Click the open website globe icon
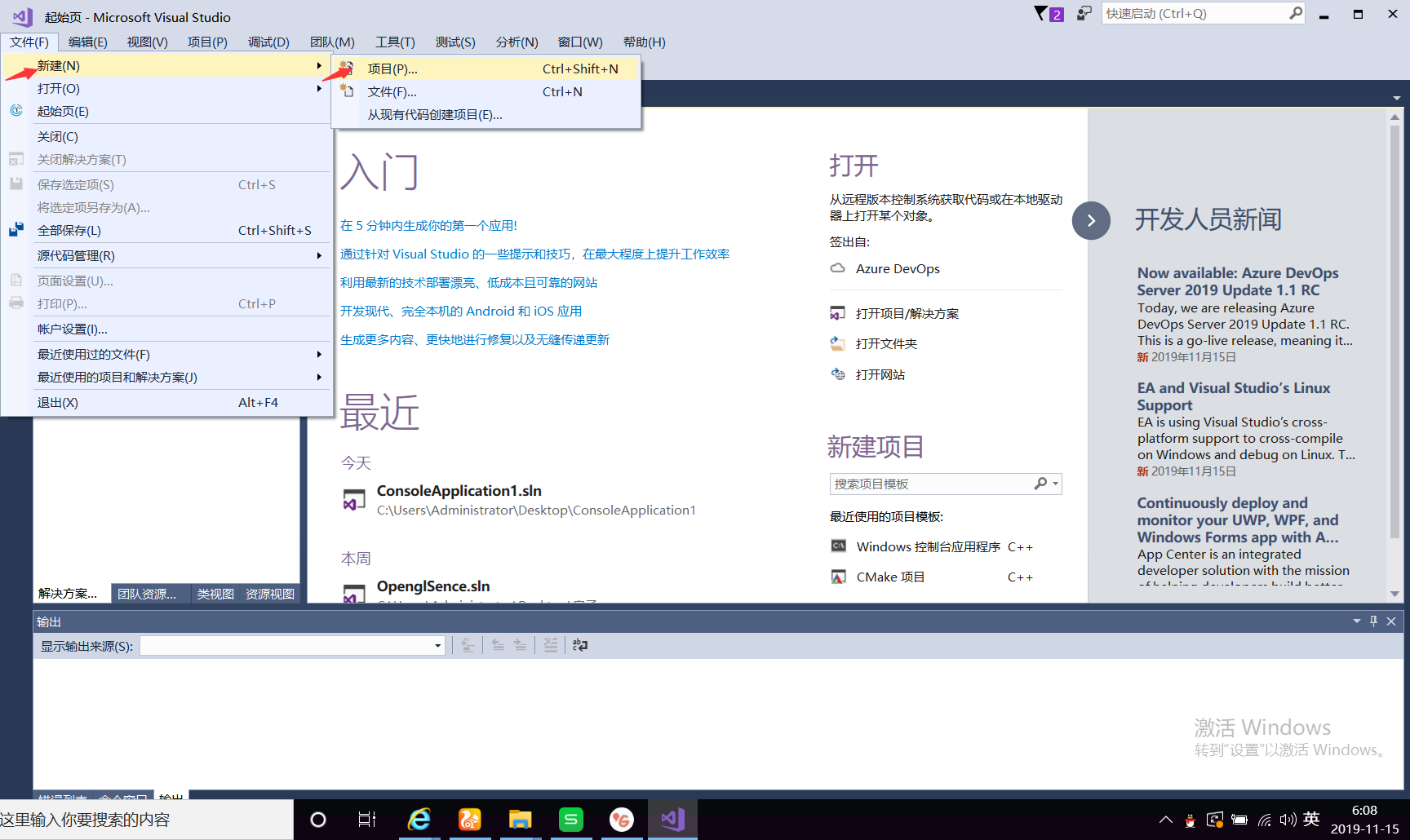This screenshot has width=1410, height=840. tap(837, 374)
